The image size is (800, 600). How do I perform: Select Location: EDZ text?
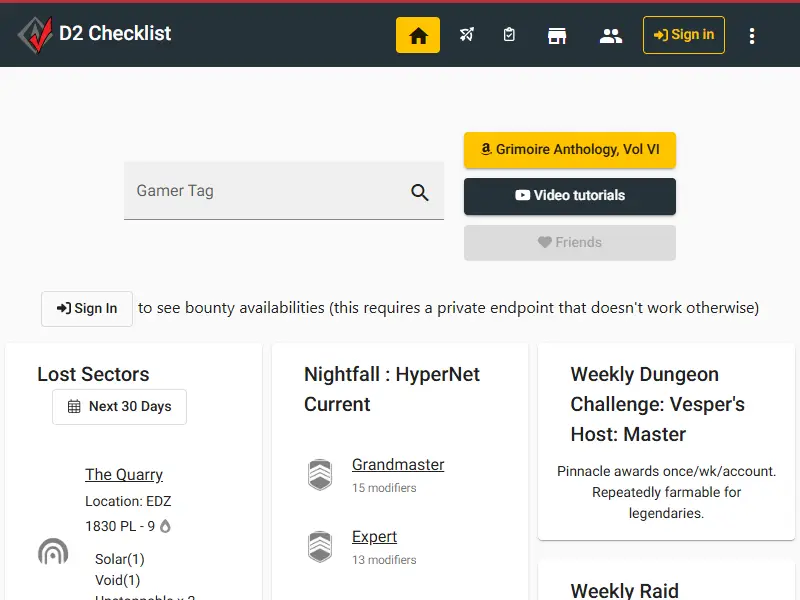[128, 501]
